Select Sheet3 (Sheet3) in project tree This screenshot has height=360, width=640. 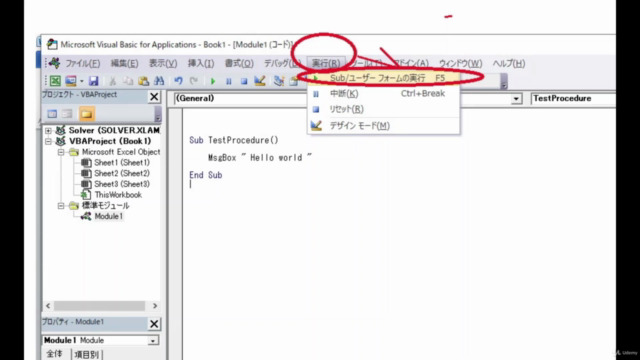pyautogui.click(x=122, y=184)
